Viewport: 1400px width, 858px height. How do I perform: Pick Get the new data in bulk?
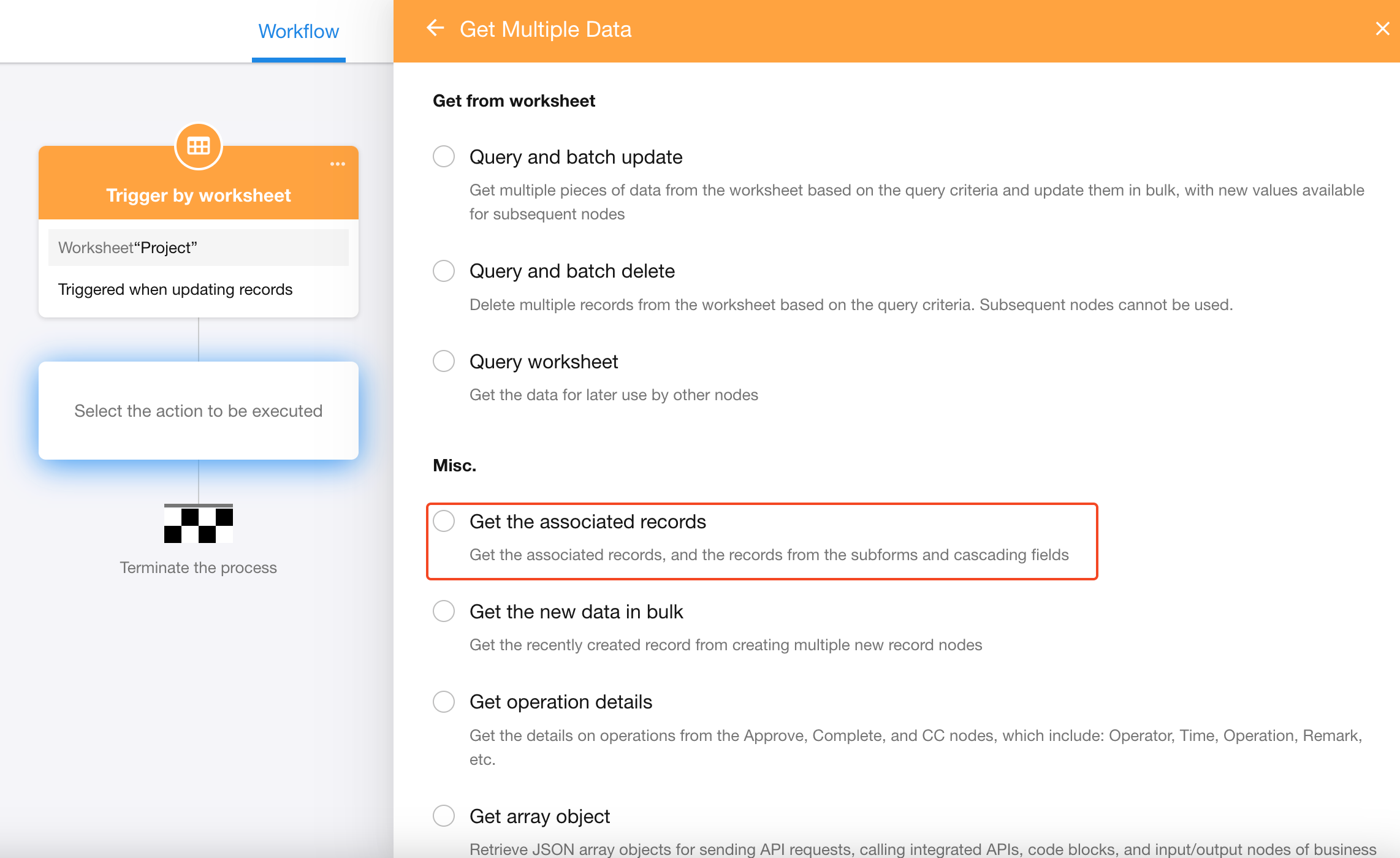pos(444,612)
